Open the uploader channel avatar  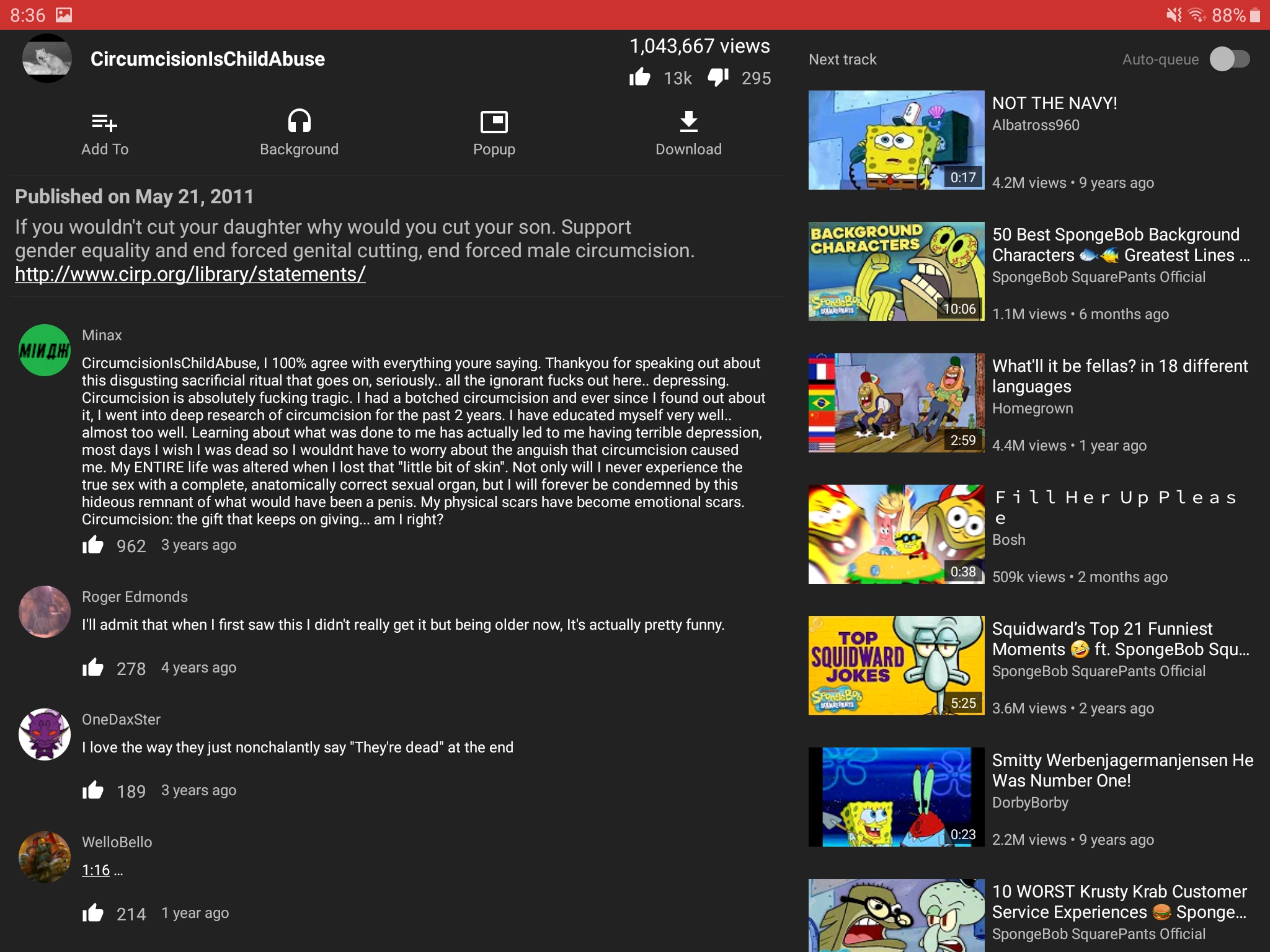(47, 59)
